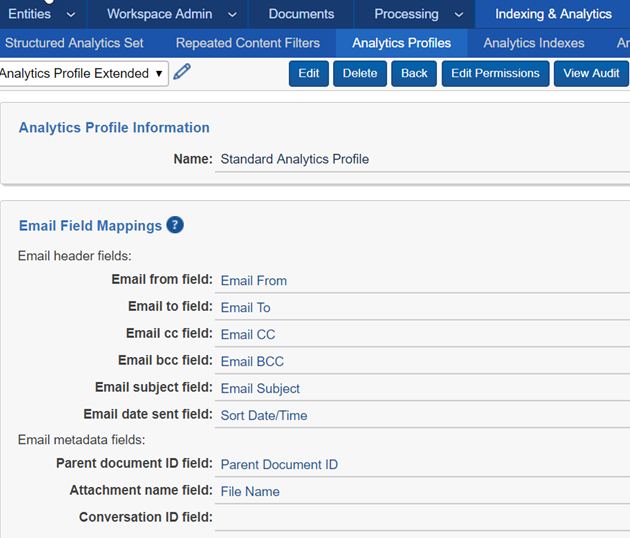This screenshot has height=538, width=630.
Task: Click Standard Analytics Profile name value
Action: pos(295,159)
